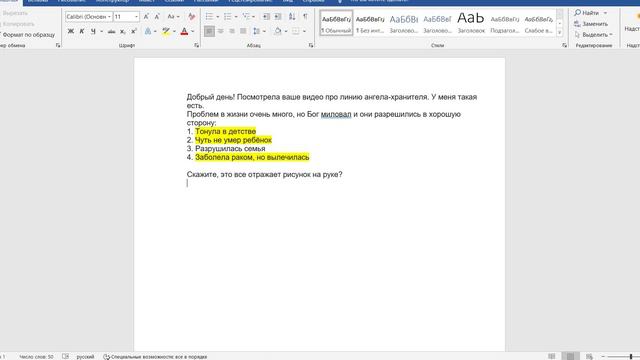Image resolution: width=640 pixels, height=360 pixels.
Task: Open the Calibri font name dropdown
Action: [109, 17]
